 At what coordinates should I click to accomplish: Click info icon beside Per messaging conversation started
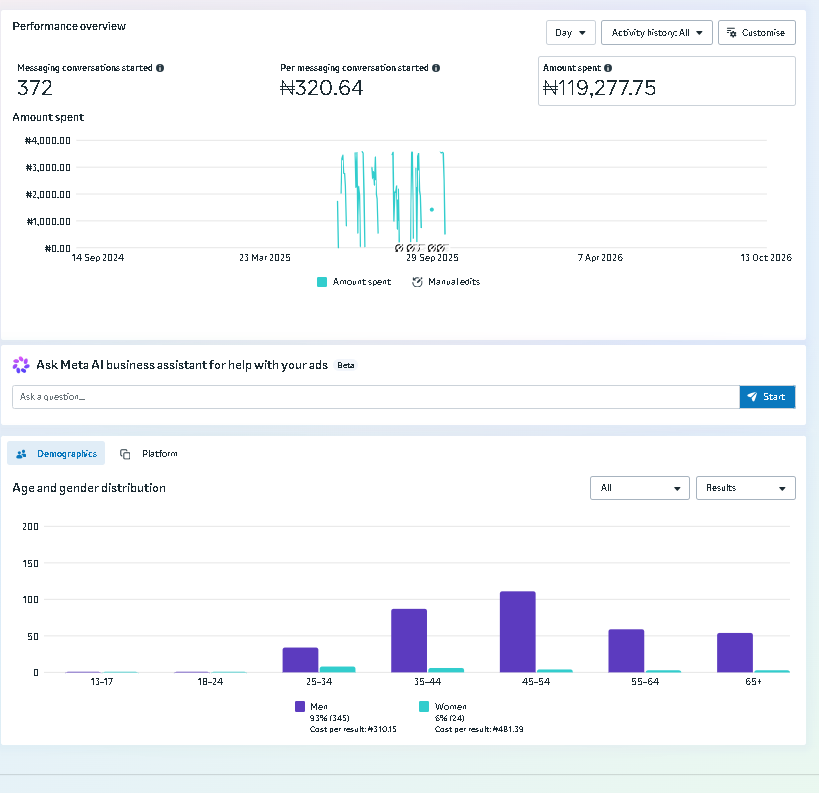(x=436, y=68)
